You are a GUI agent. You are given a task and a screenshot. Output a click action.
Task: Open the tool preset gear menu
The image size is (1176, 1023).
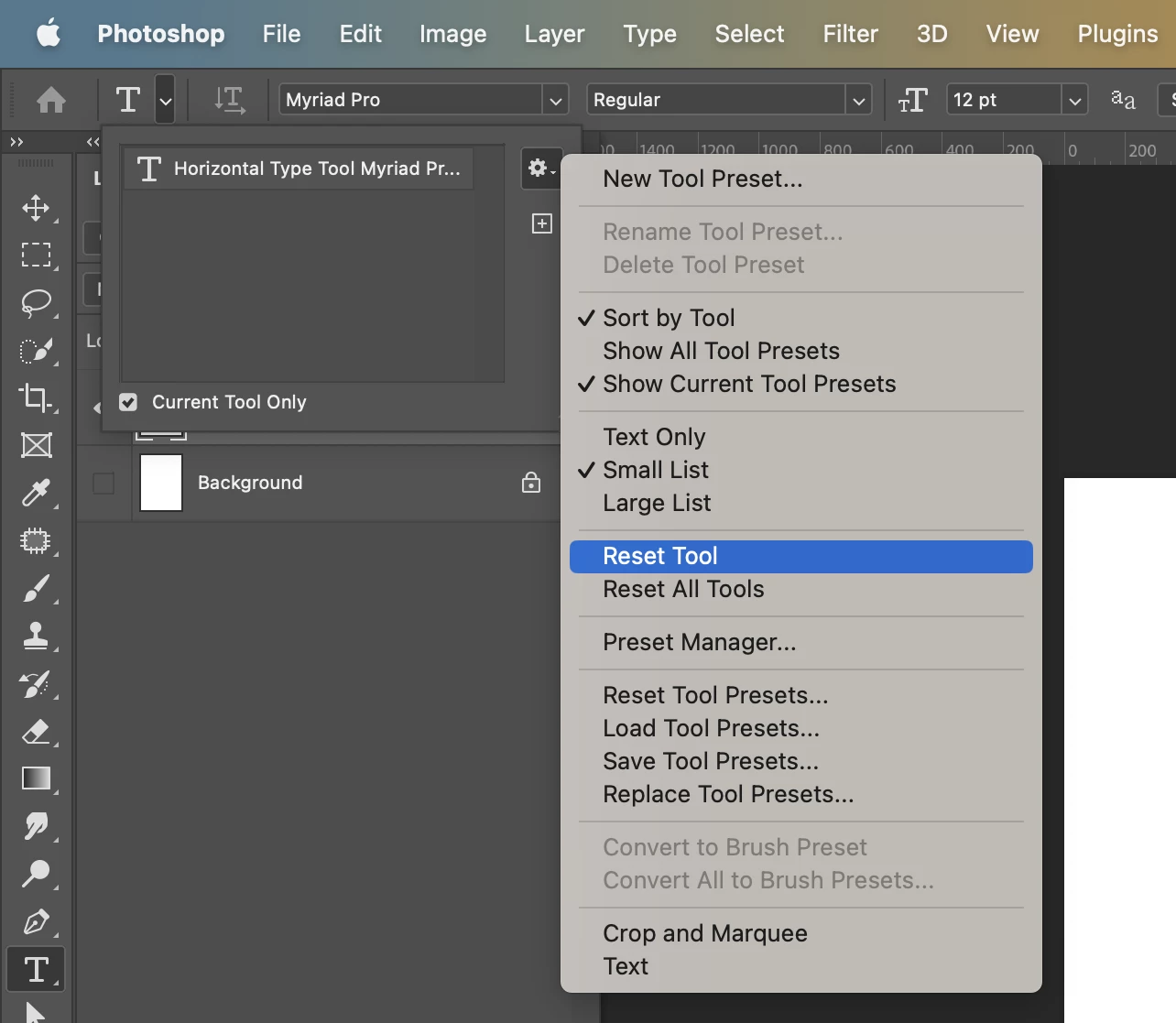(x=540, y=169)
